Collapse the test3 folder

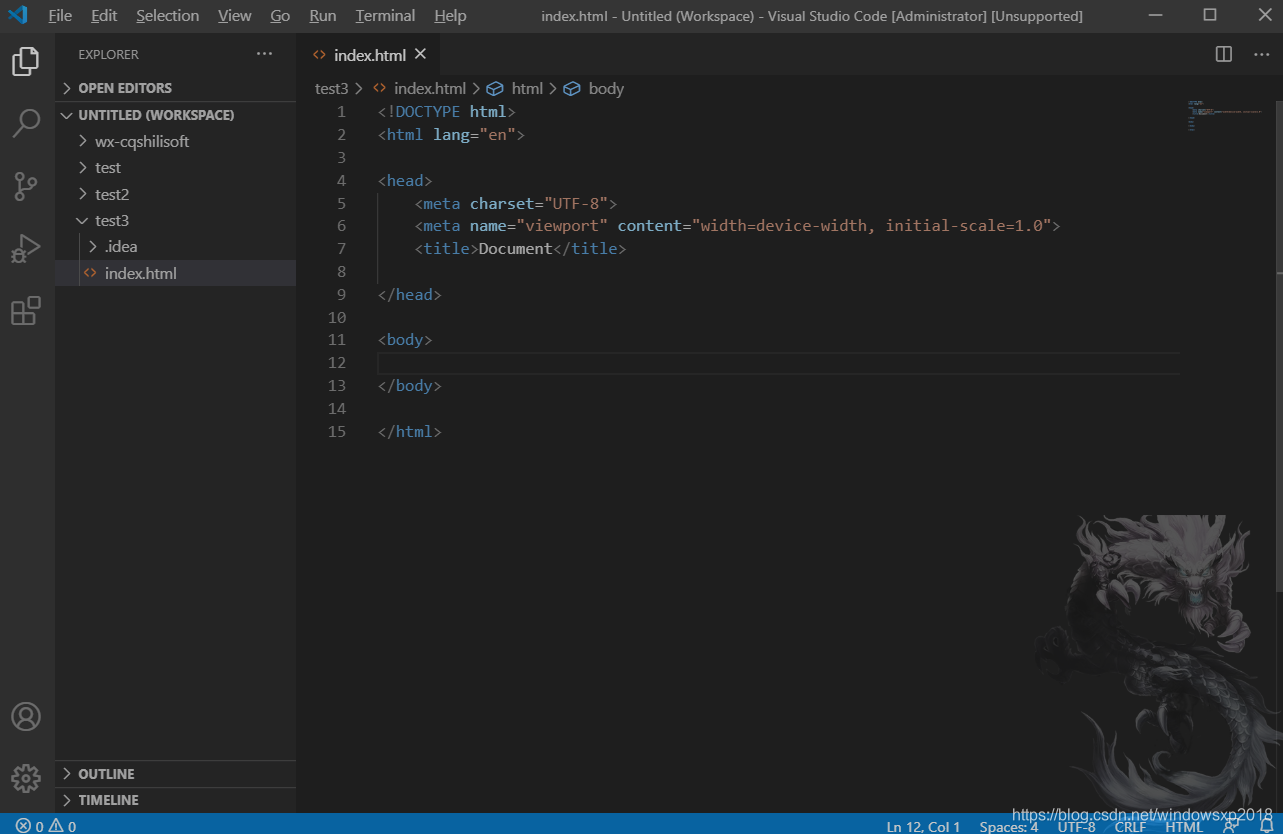pyautogui.click(x=111, y=220)
